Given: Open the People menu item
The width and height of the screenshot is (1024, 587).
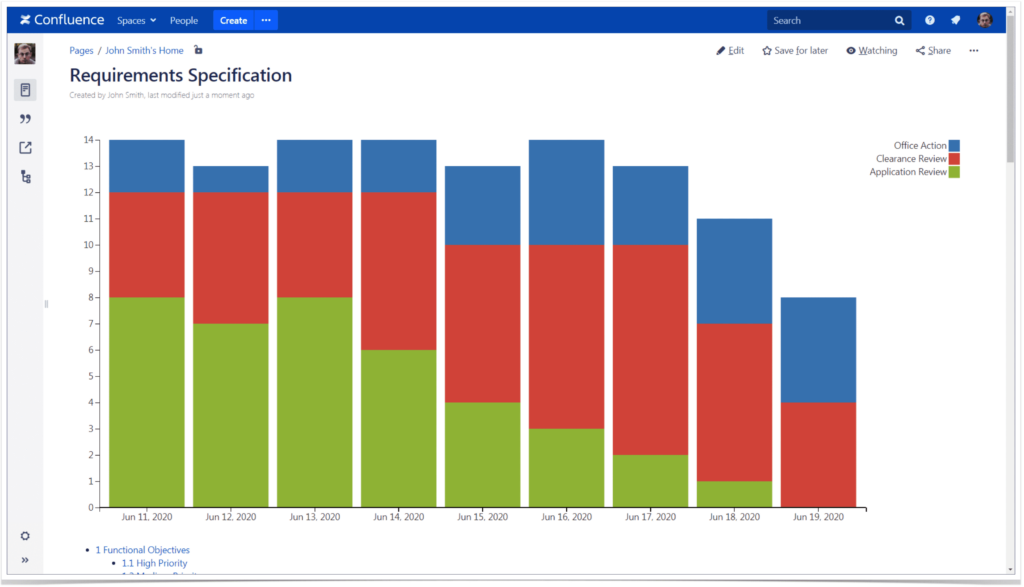Looking at the screenshot, I should (183, 19).
